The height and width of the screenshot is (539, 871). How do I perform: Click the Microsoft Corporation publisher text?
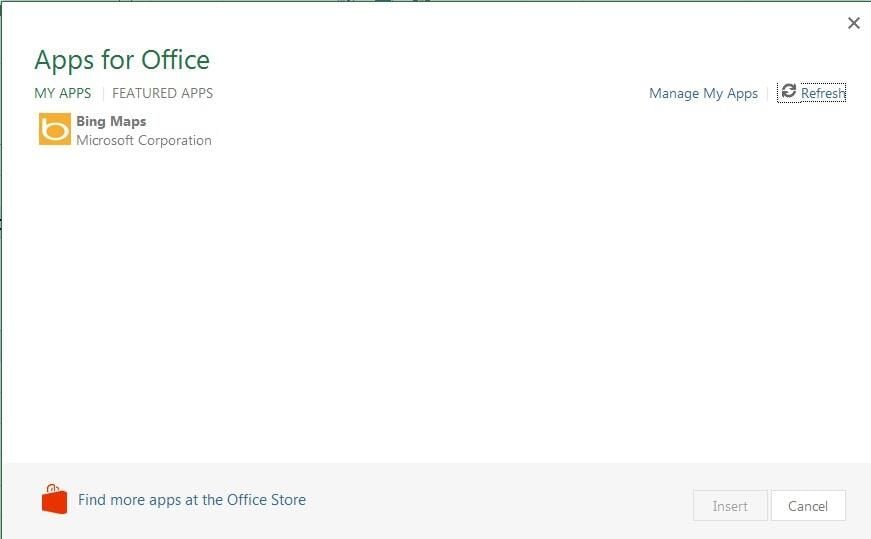click(144, 141)
